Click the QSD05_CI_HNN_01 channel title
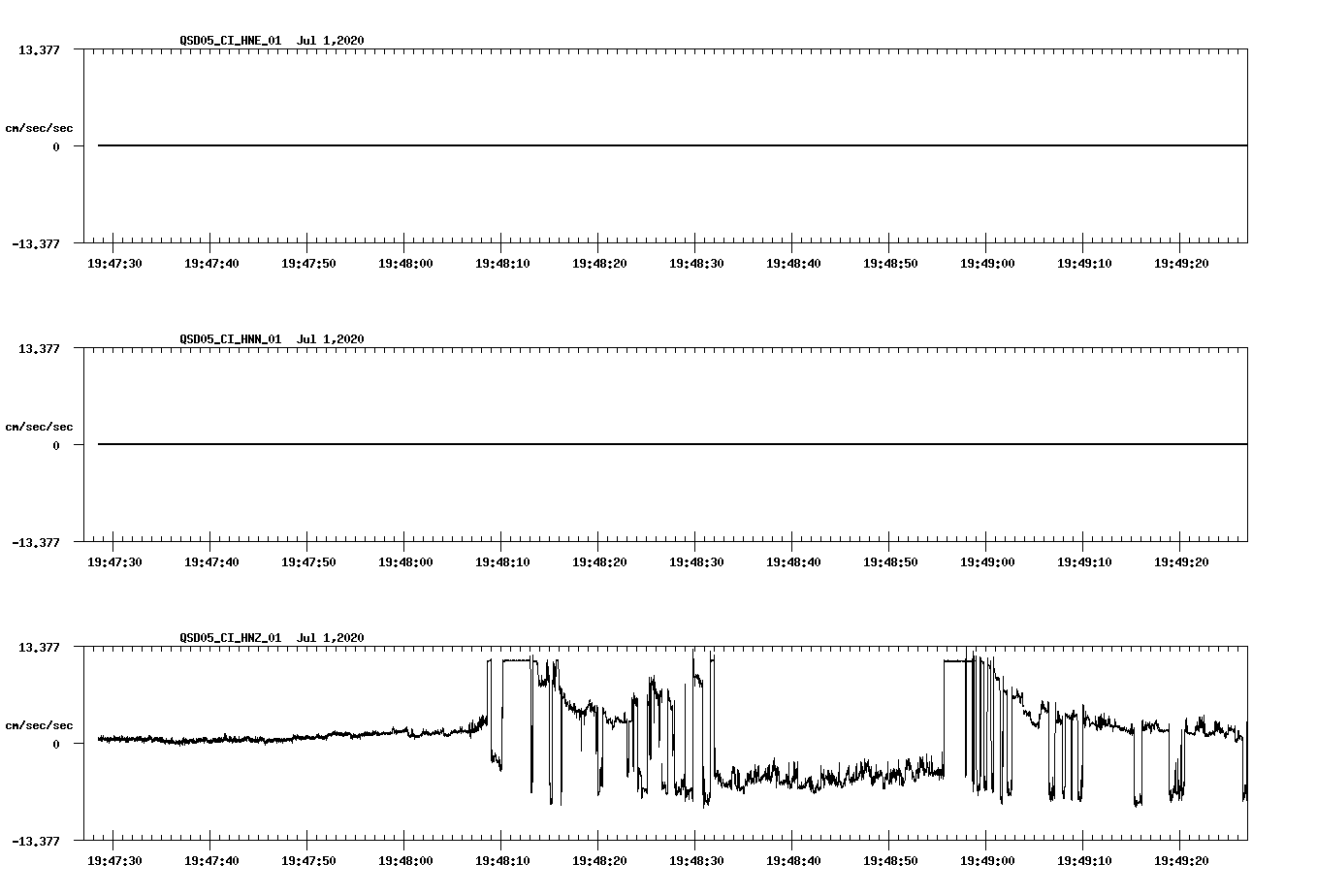1317x896 pixels. click(x=231, y=339)
